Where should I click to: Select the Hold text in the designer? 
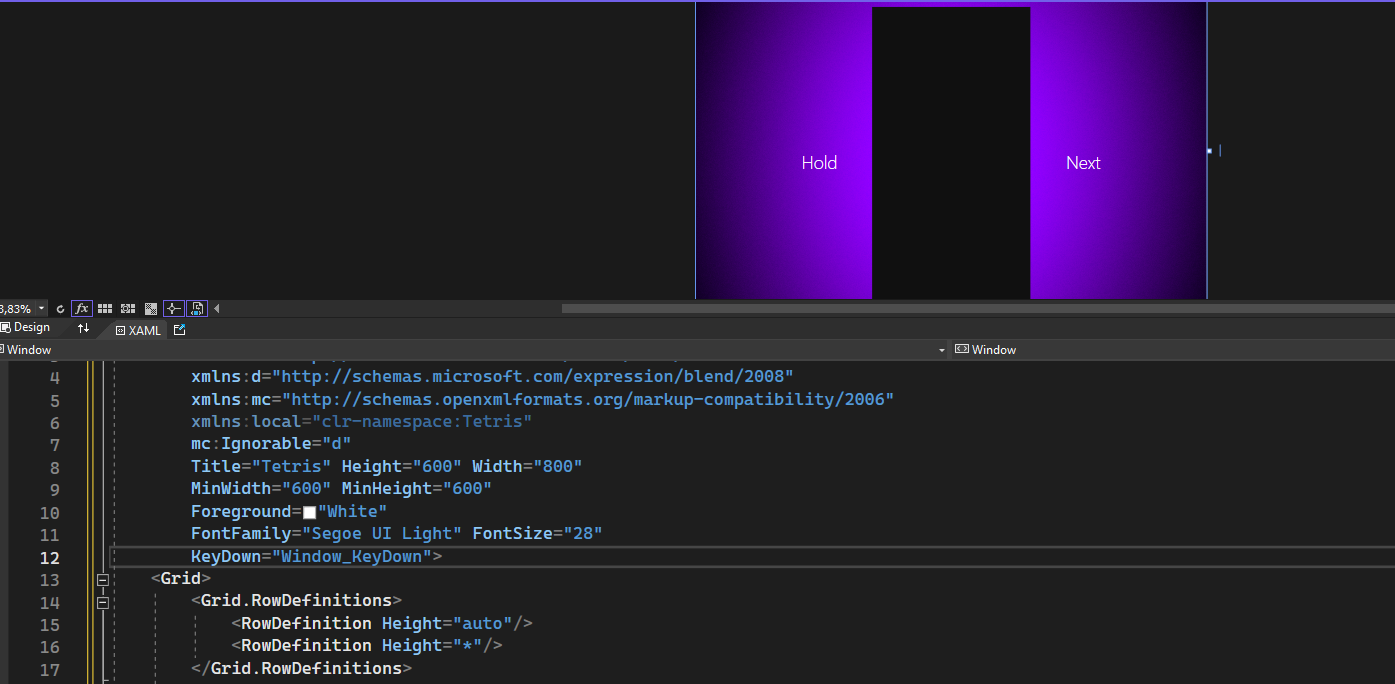819,163
